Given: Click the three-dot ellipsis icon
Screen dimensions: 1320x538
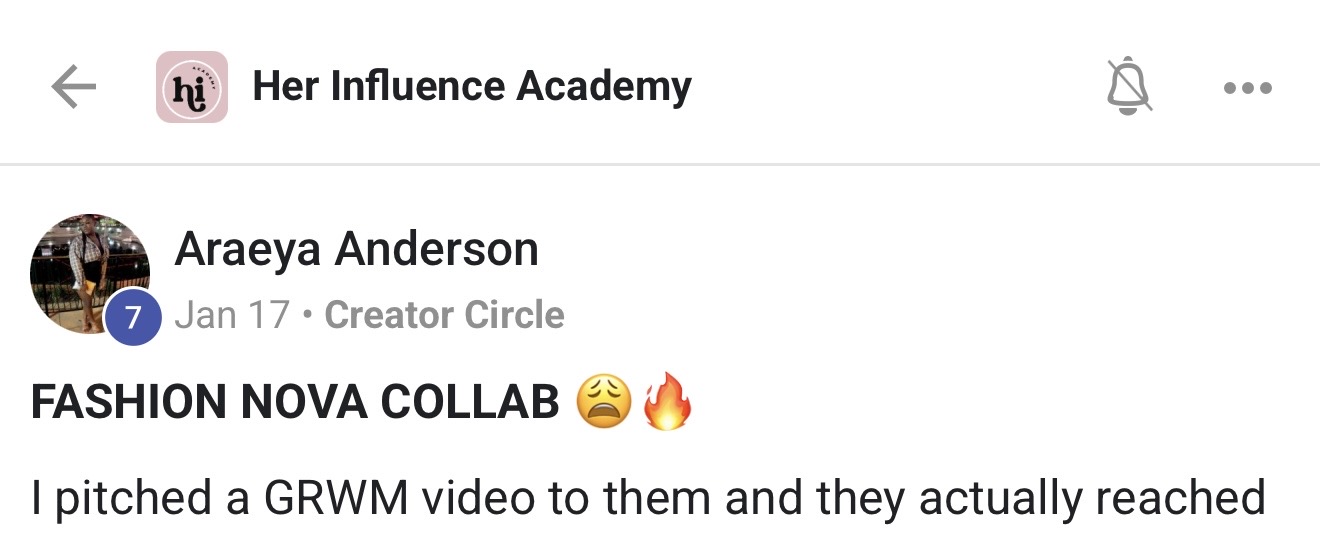Looking at the screenshot, I should (1247, 88).
